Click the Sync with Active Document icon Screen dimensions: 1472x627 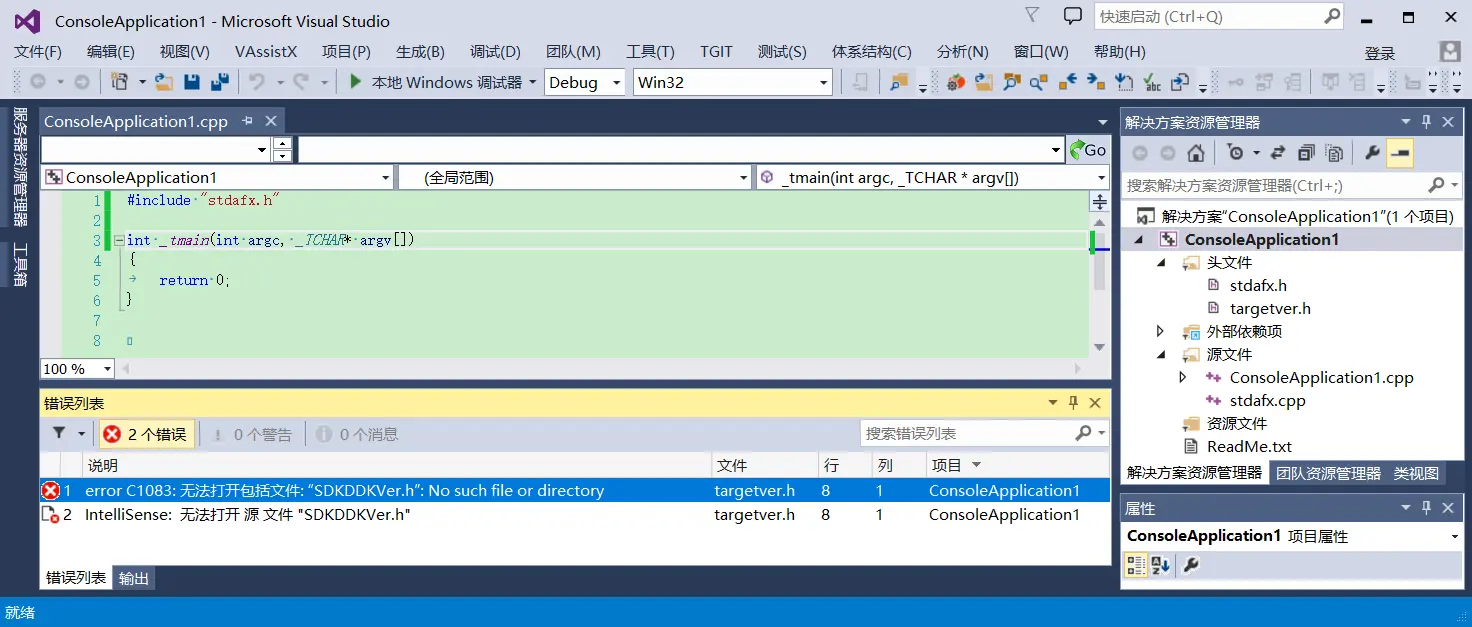tap(1278, 154)
